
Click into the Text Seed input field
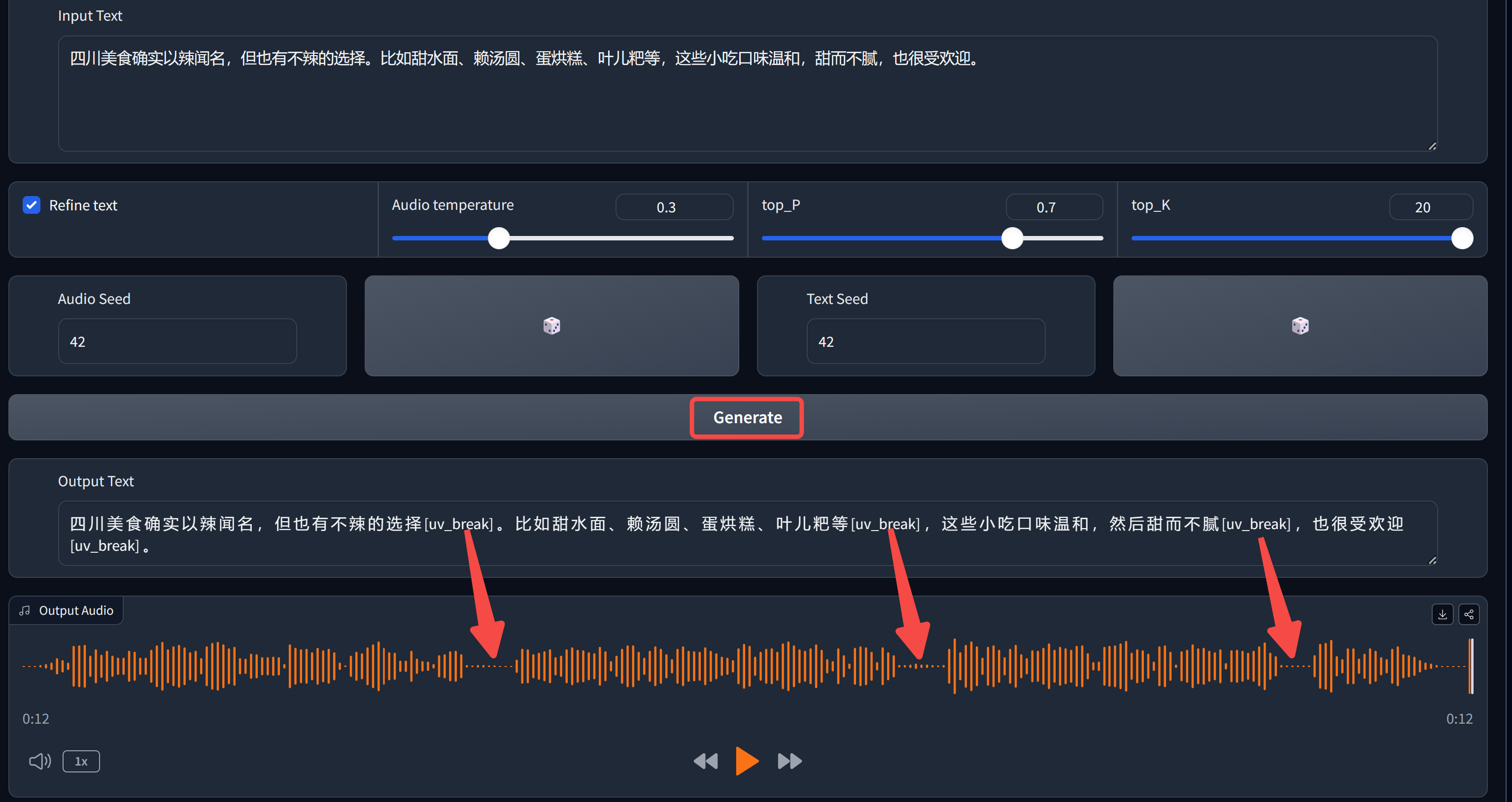pos(925,341)
